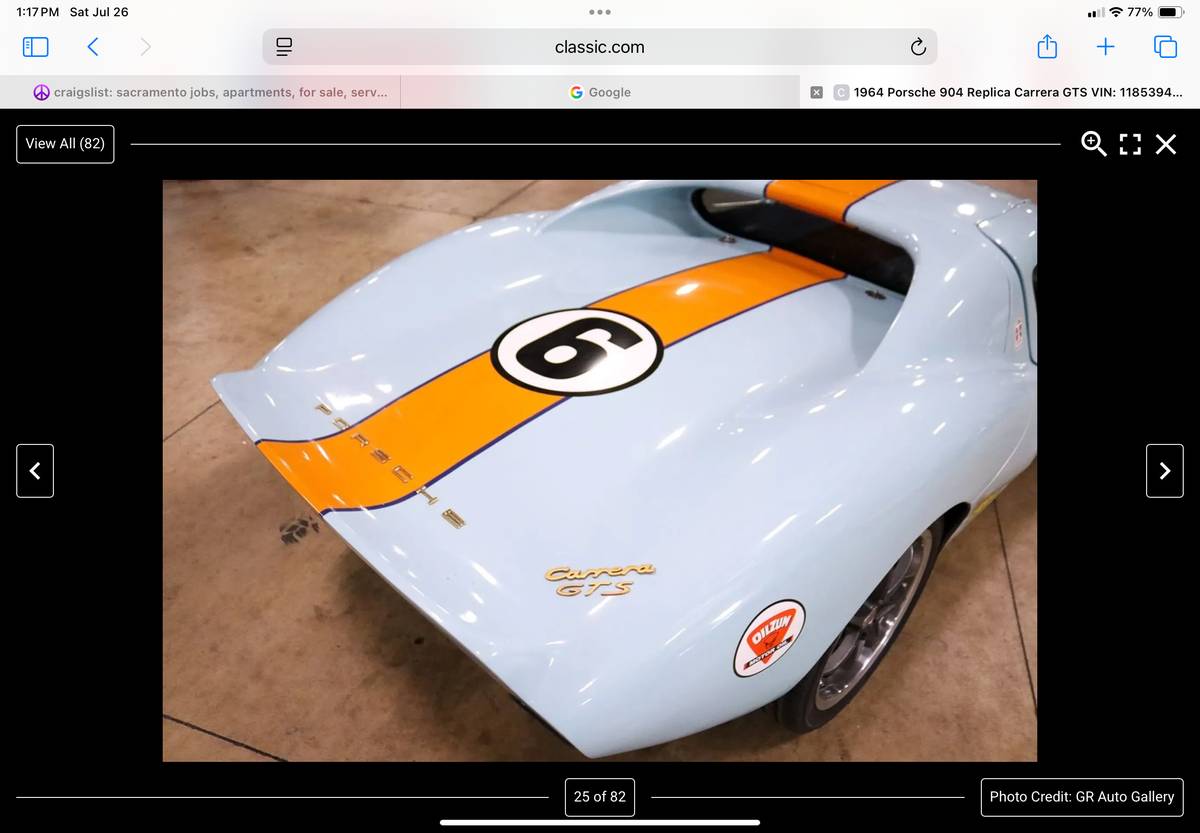Go back to the previous page
The width and height of the screenshot is (1200, 833).
pyautogui.click(x=93, y=47)
